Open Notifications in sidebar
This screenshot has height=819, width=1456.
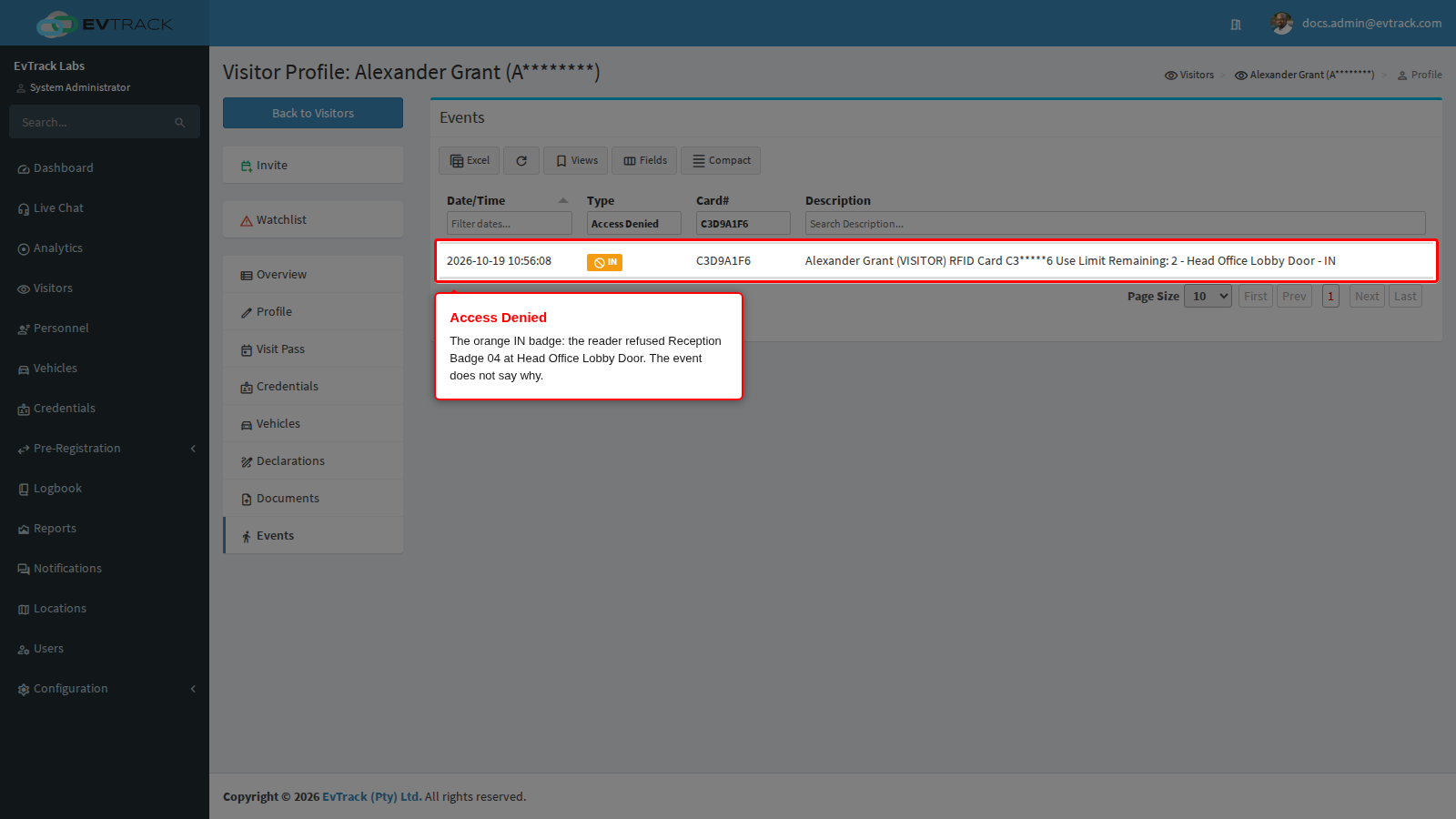105,569
